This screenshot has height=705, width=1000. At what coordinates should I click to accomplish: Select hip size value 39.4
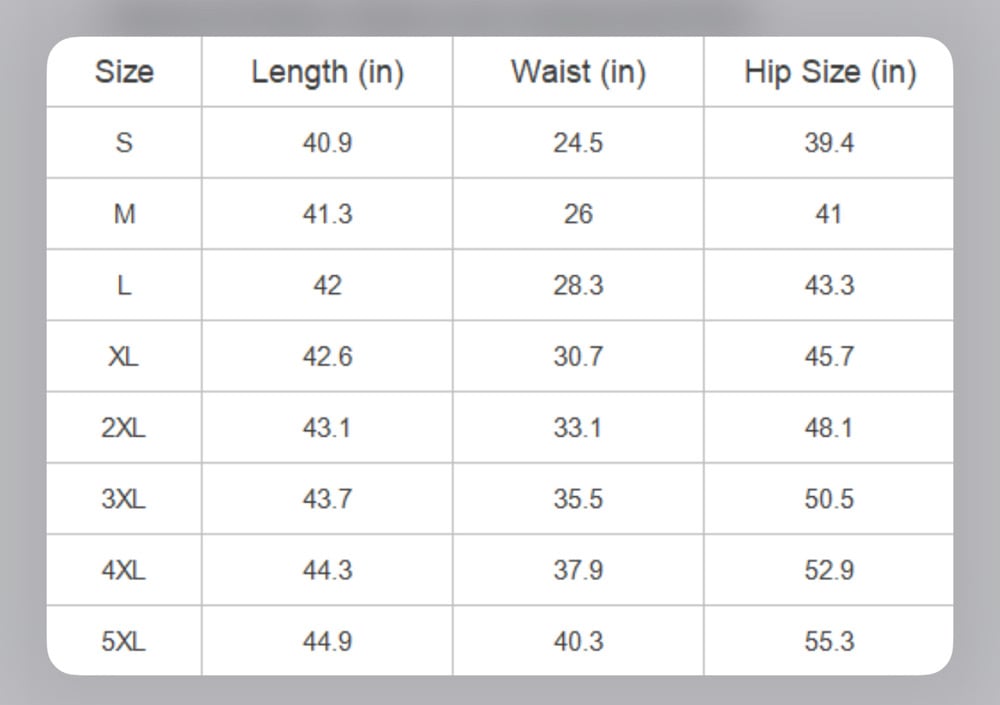[830, 142]
